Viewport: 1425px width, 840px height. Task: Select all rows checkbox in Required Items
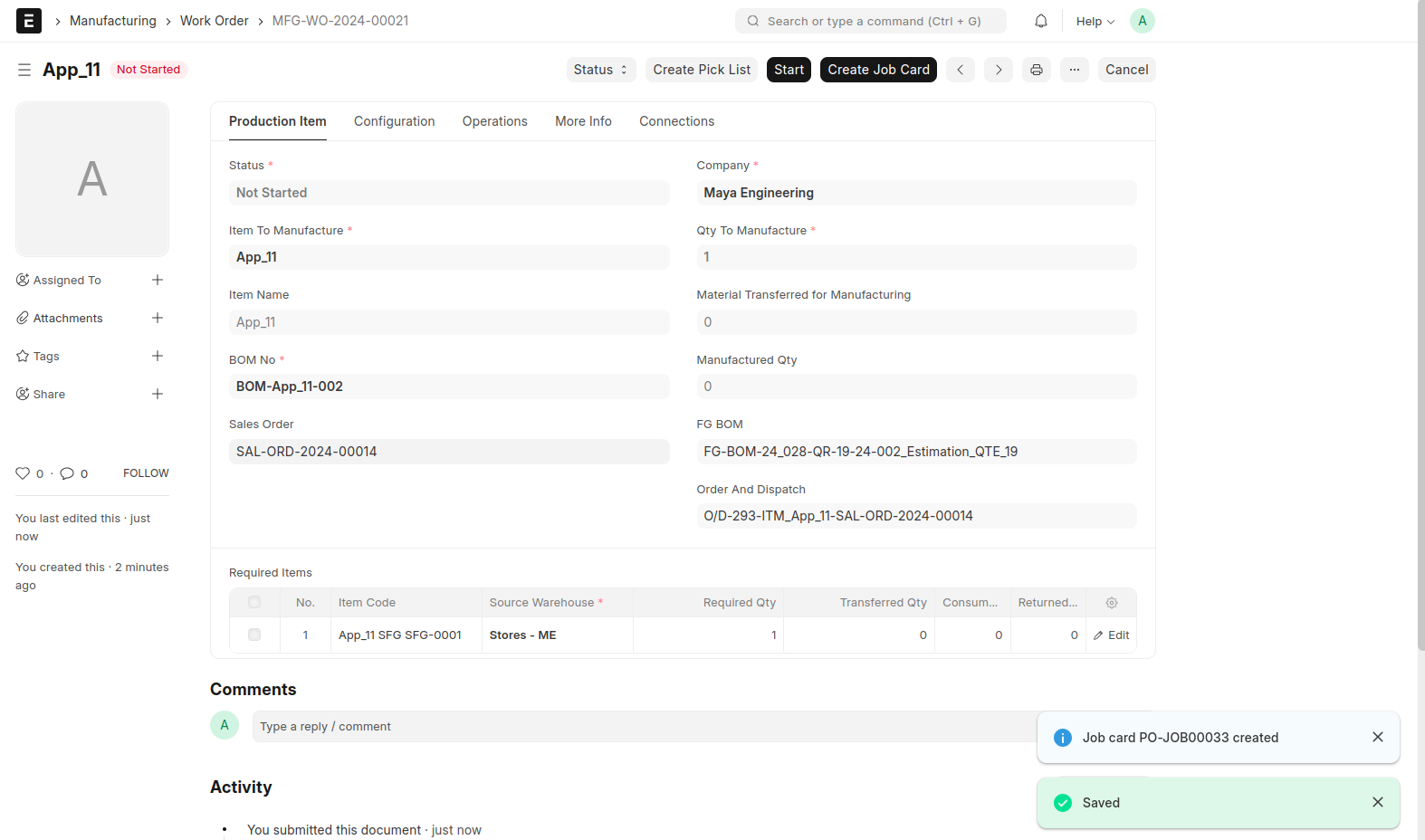point(254,603)
